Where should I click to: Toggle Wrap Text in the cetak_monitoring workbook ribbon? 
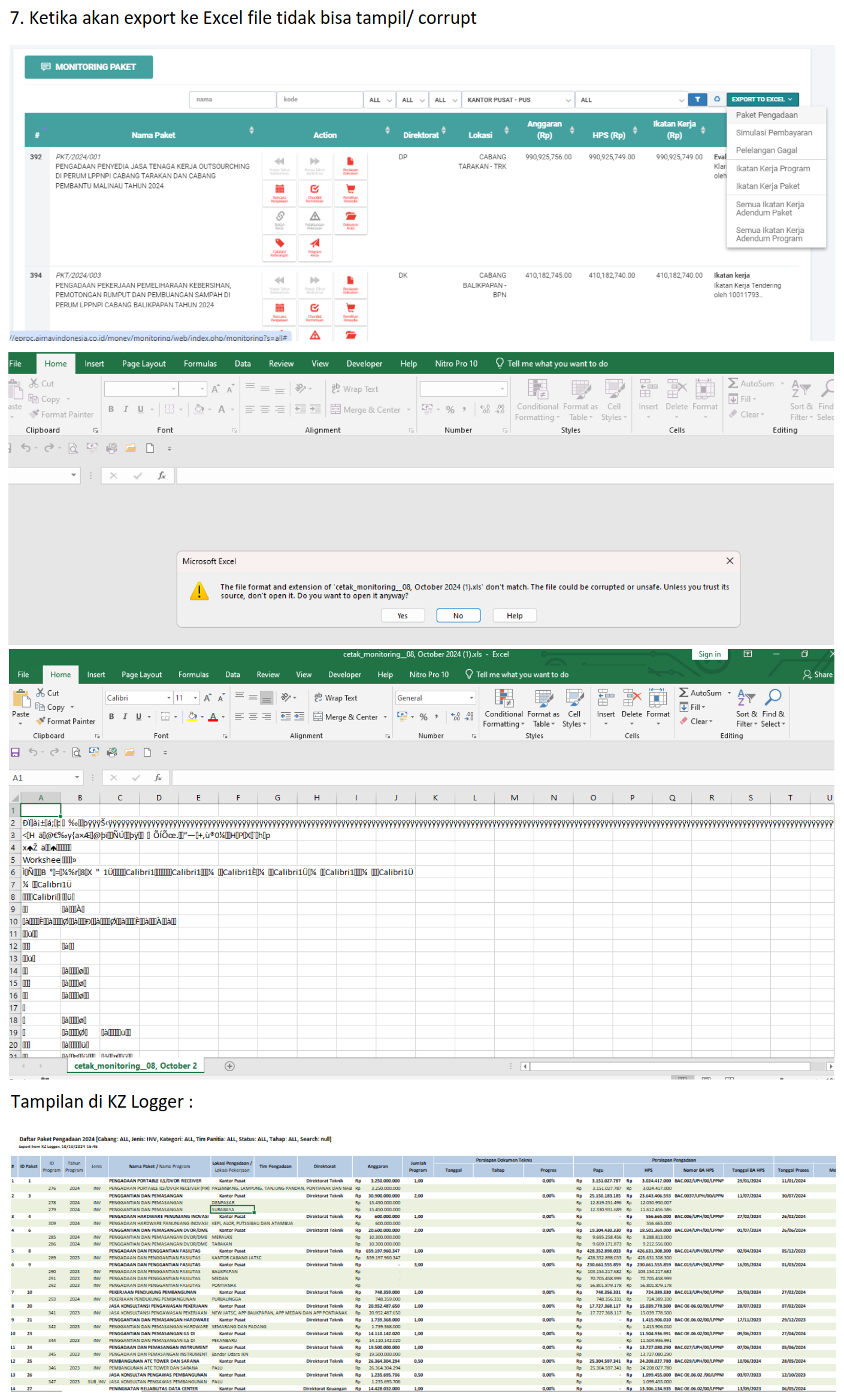(336, 698)
